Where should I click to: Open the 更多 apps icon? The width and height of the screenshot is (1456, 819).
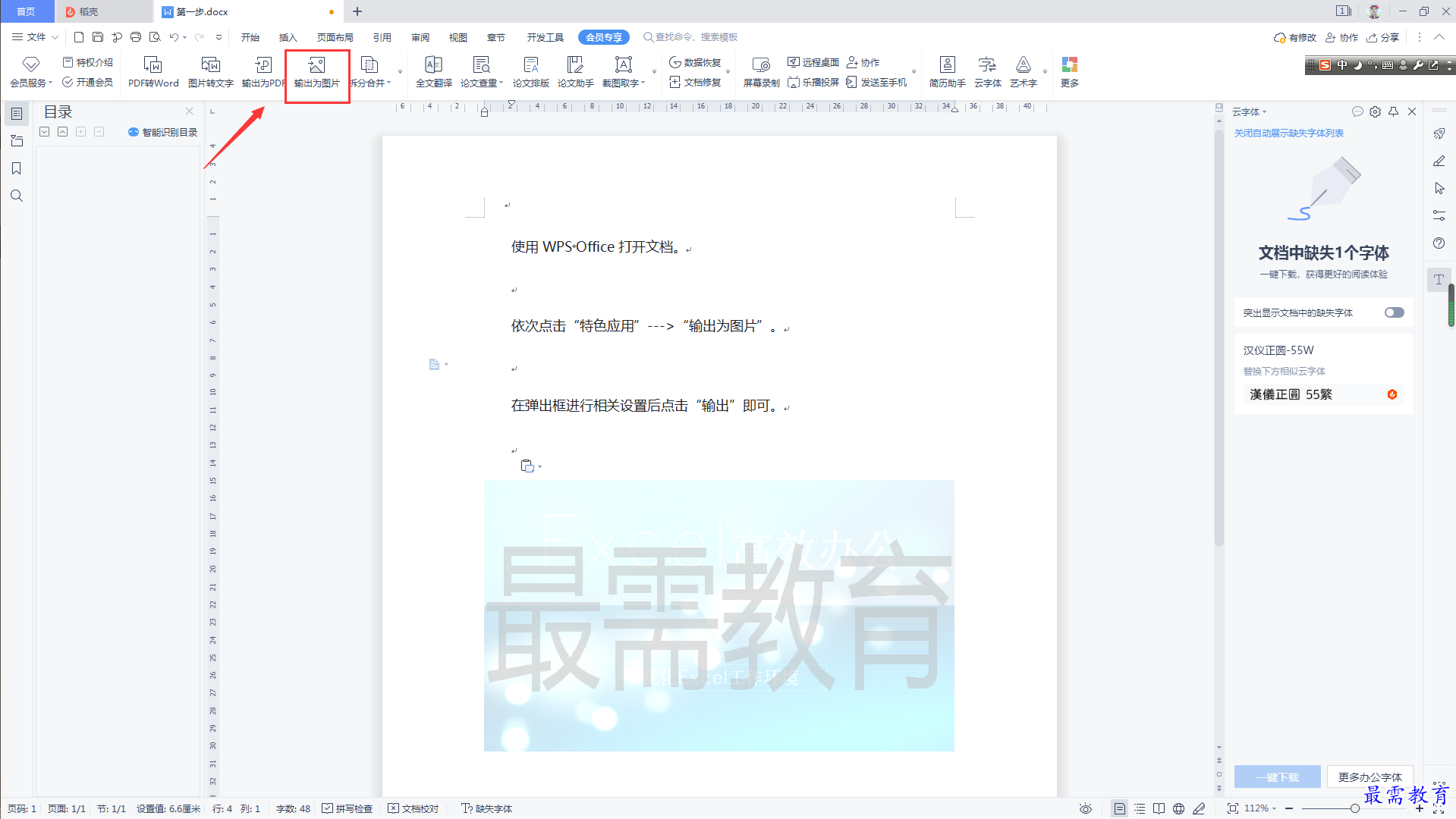coord(1070,72)
